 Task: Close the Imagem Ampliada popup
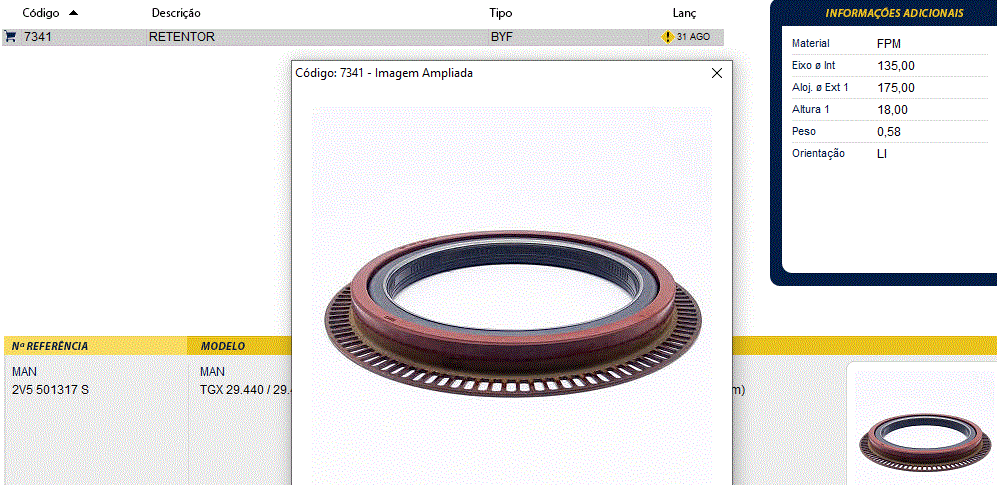(x=716, y=73)
